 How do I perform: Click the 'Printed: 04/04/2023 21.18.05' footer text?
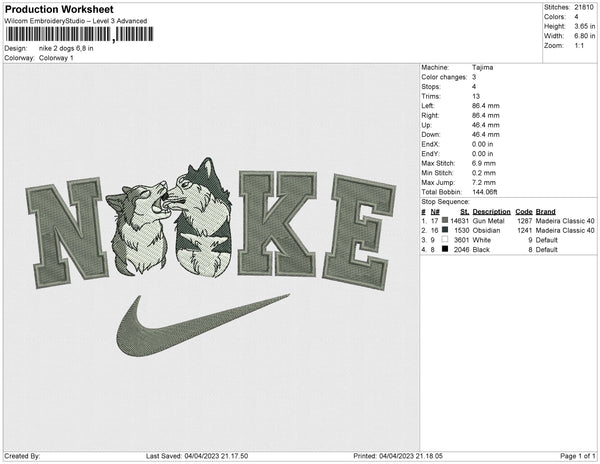coord(398,456)
